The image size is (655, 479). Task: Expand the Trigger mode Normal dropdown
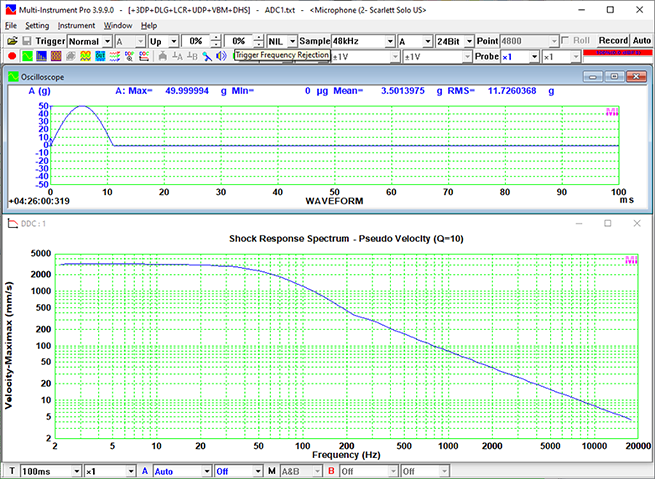(x=105, y=40)
